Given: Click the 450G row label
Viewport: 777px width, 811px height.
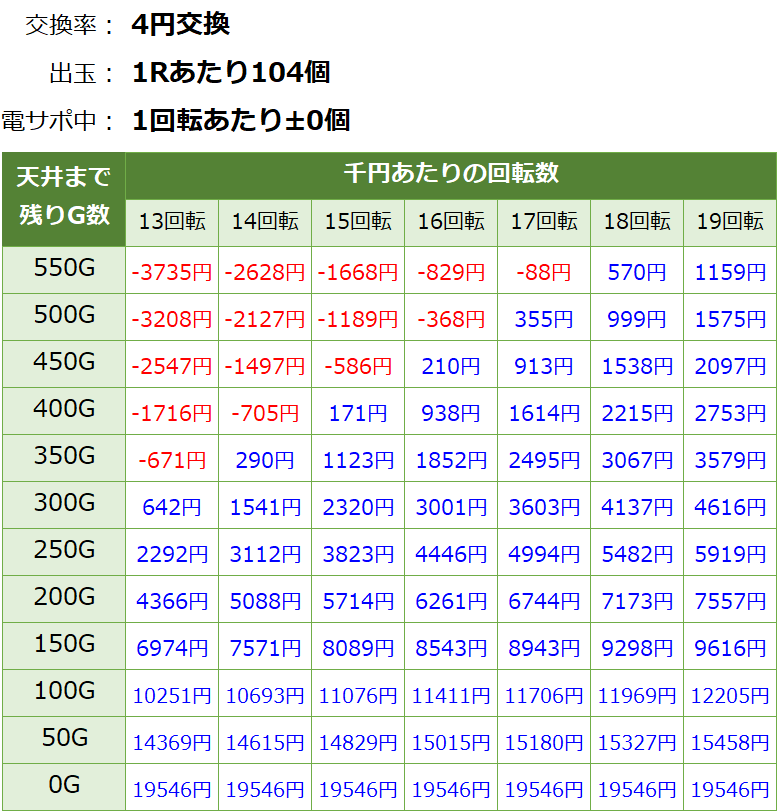Looking at the screenshot, I should coord(64,364).
